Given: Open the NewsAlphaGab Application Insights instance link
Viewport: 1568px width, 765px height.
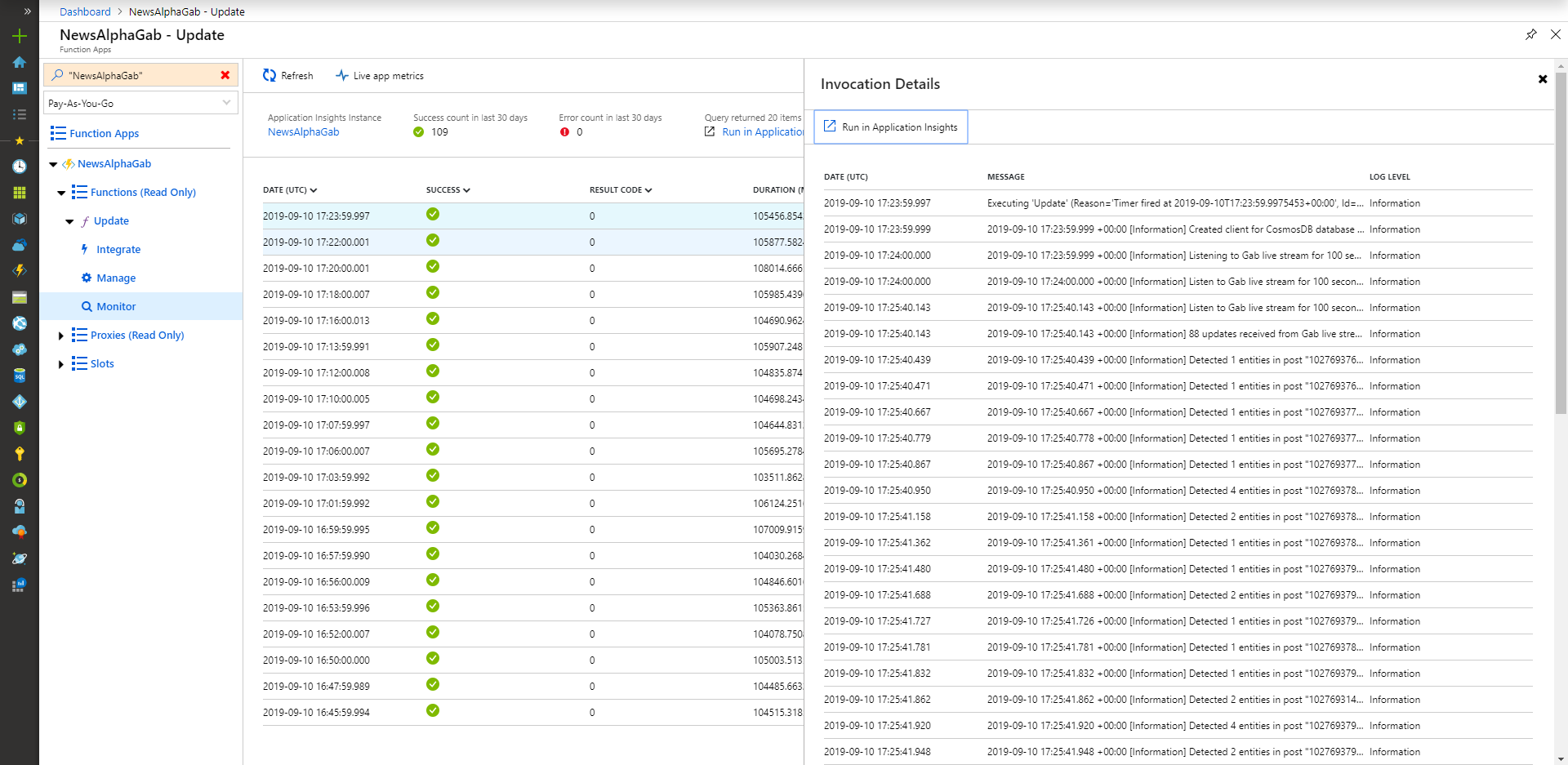Looking at the screenshot, I should tap(303, 132).
